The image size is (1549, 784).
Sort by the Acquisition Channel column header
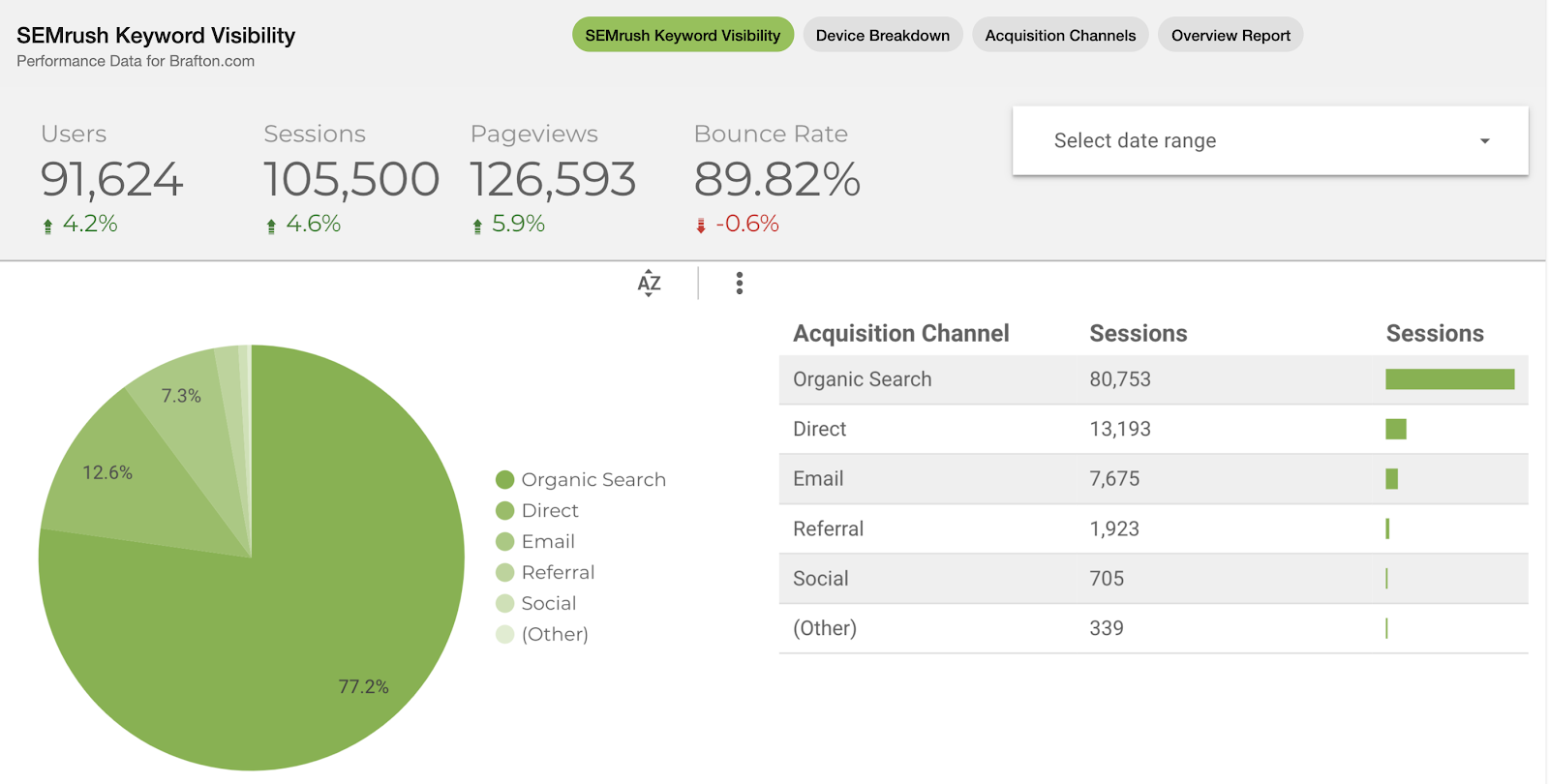click(900, 334)
